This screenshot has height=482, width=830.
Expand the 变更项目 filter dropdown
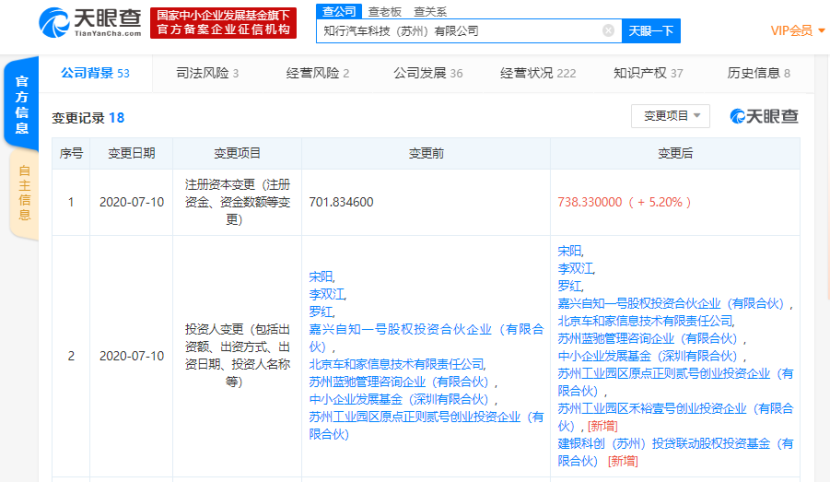pos(670,116)
